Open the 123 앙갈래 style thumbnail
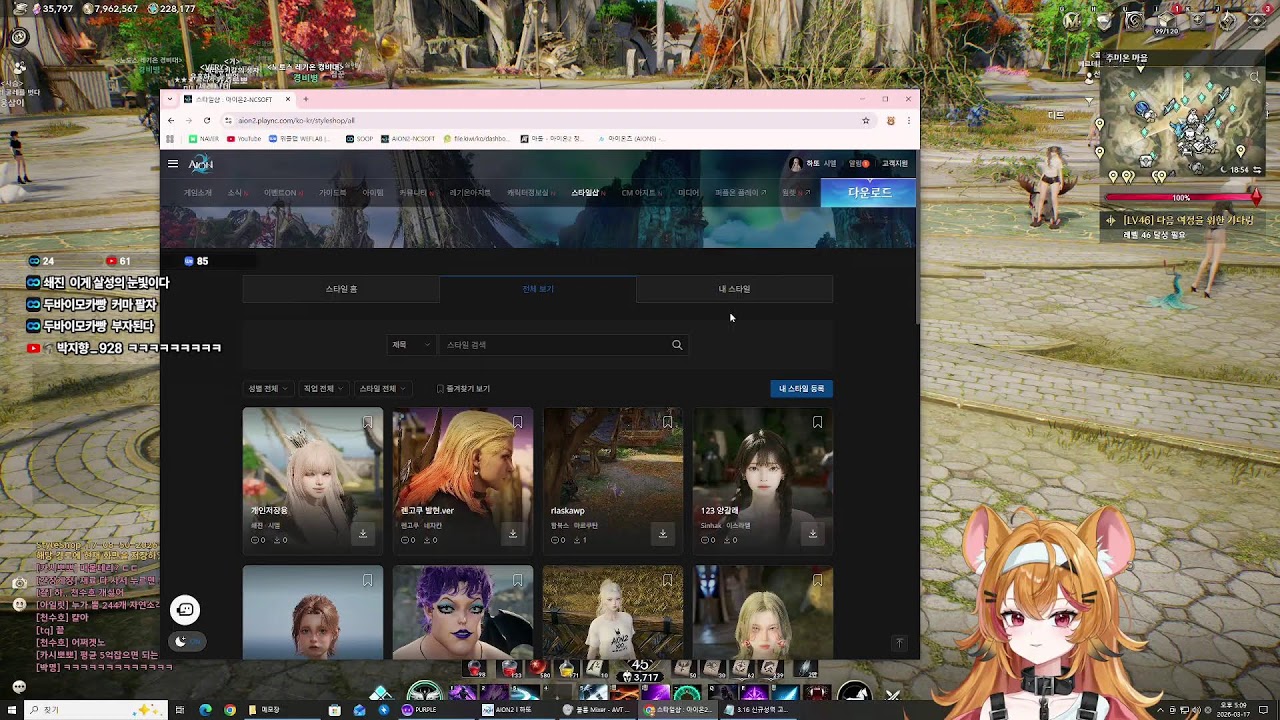This screenshot has width=1280, height=720. pyautogui.click(x=762, y=480)
